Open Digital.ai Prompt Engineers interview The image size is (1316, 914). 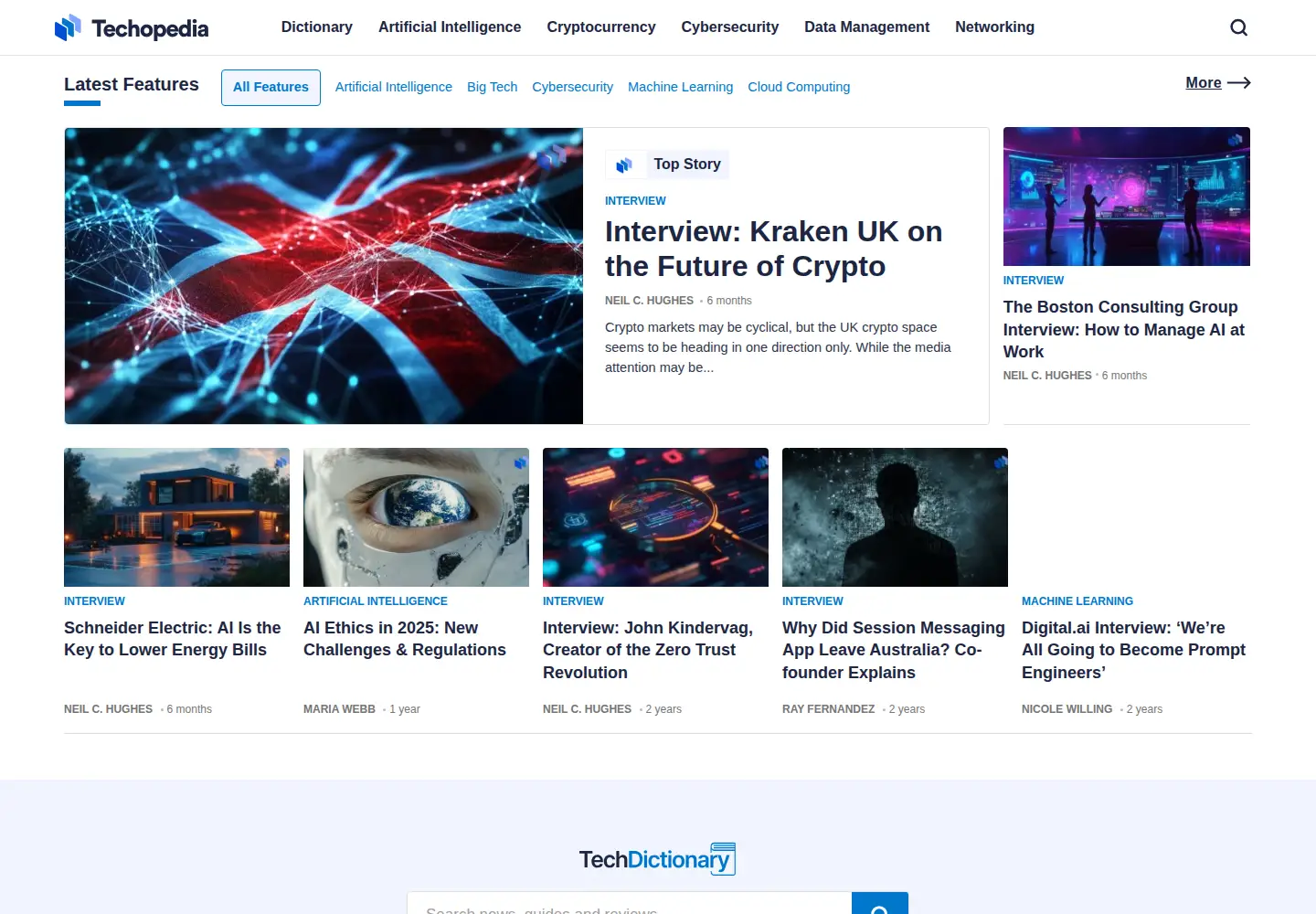[x=1133, y=650]
